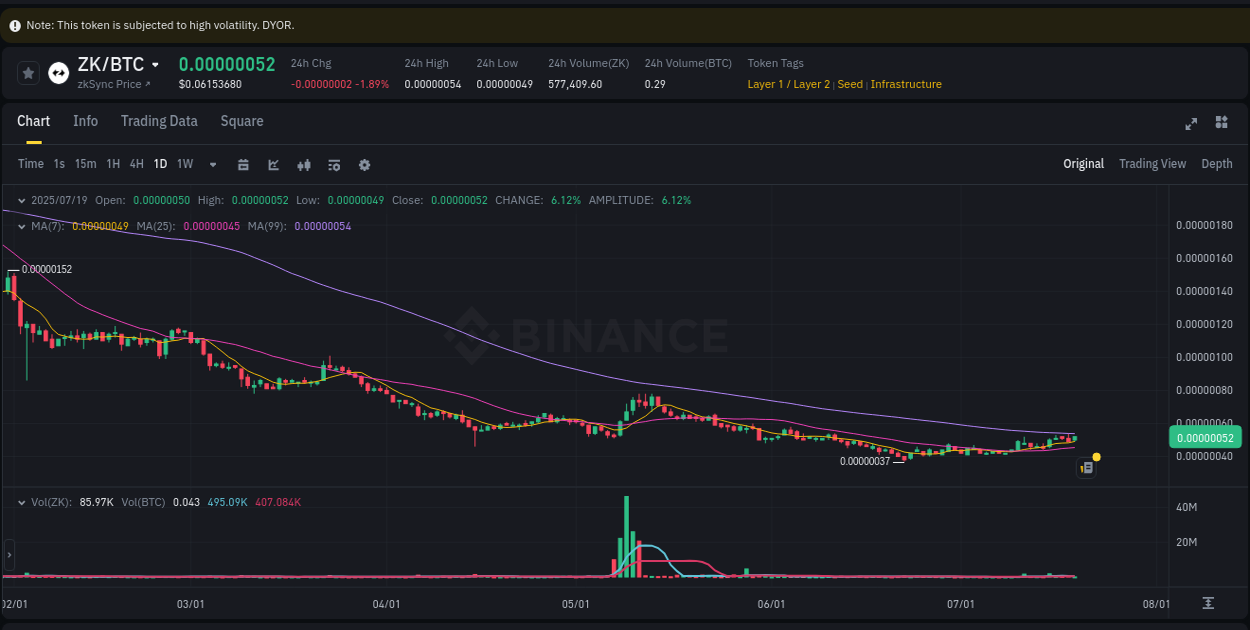The image size is (1250, 630).
Task: Open the extra timeframes dropdown arrow
Action: point(212,164)
